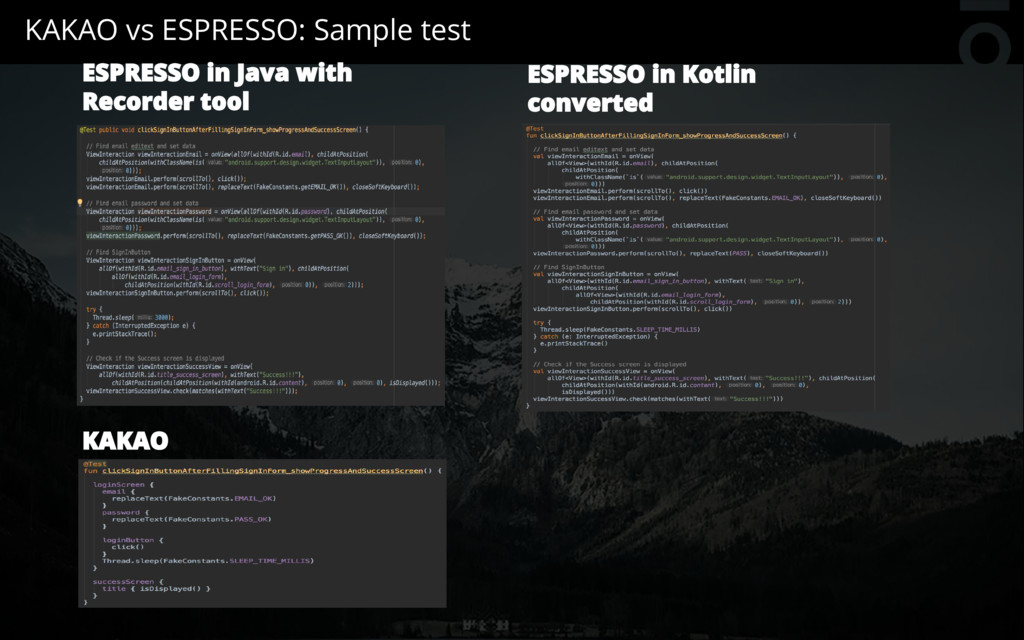Click "Thread.sleep( millis: 3000);" in Java snippet
This screenshot has height=640, width=1024.
133,317
